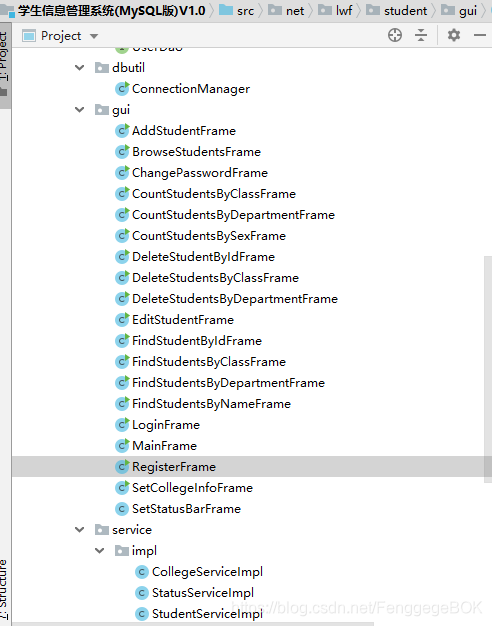Select the impl folder icon

[121, 551]
